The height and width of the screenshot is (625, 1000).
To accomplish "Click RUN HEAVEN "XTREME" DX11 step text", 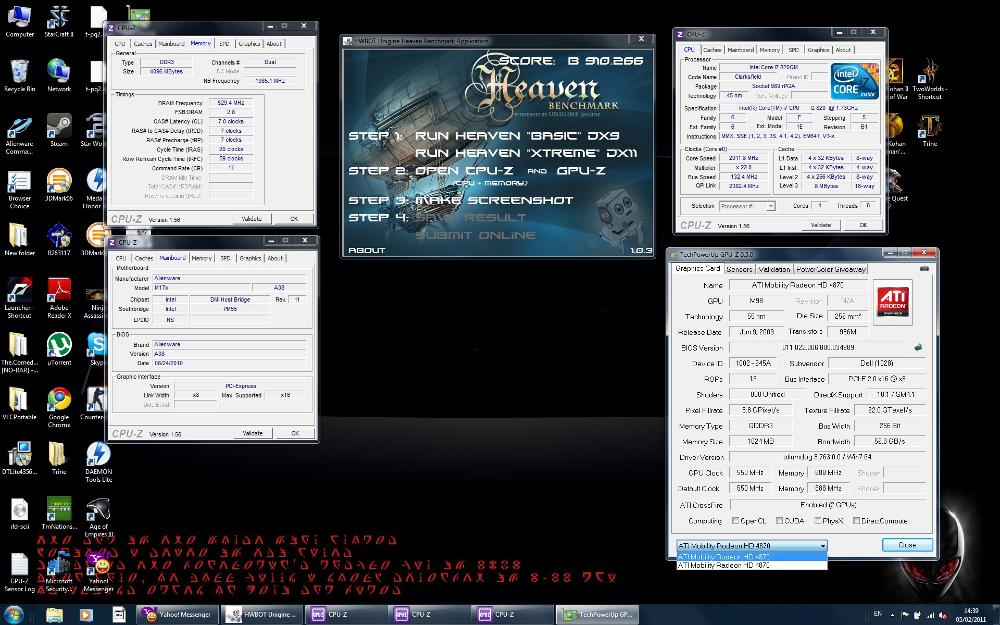I will pyautogui.click(x=526, y=153).
